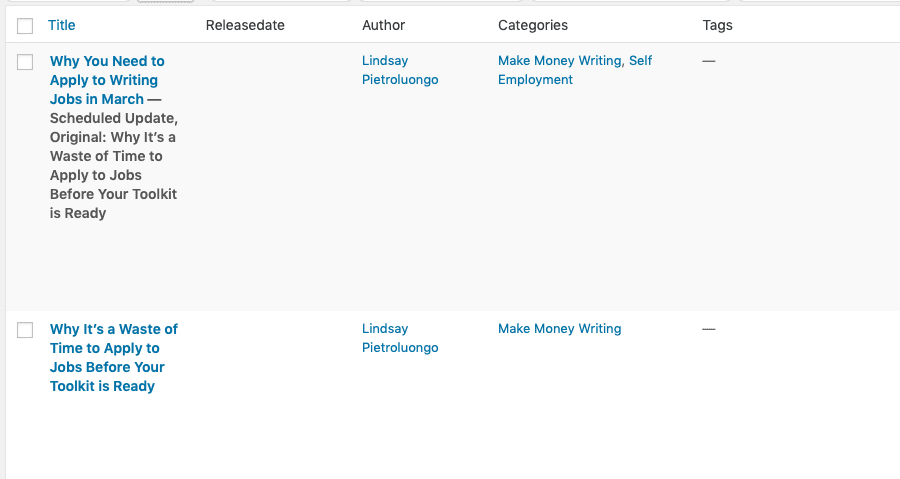Select checkbox for 'Why It's a Waste of Time' post
The image size is (900, 479).
coord(25,330)
